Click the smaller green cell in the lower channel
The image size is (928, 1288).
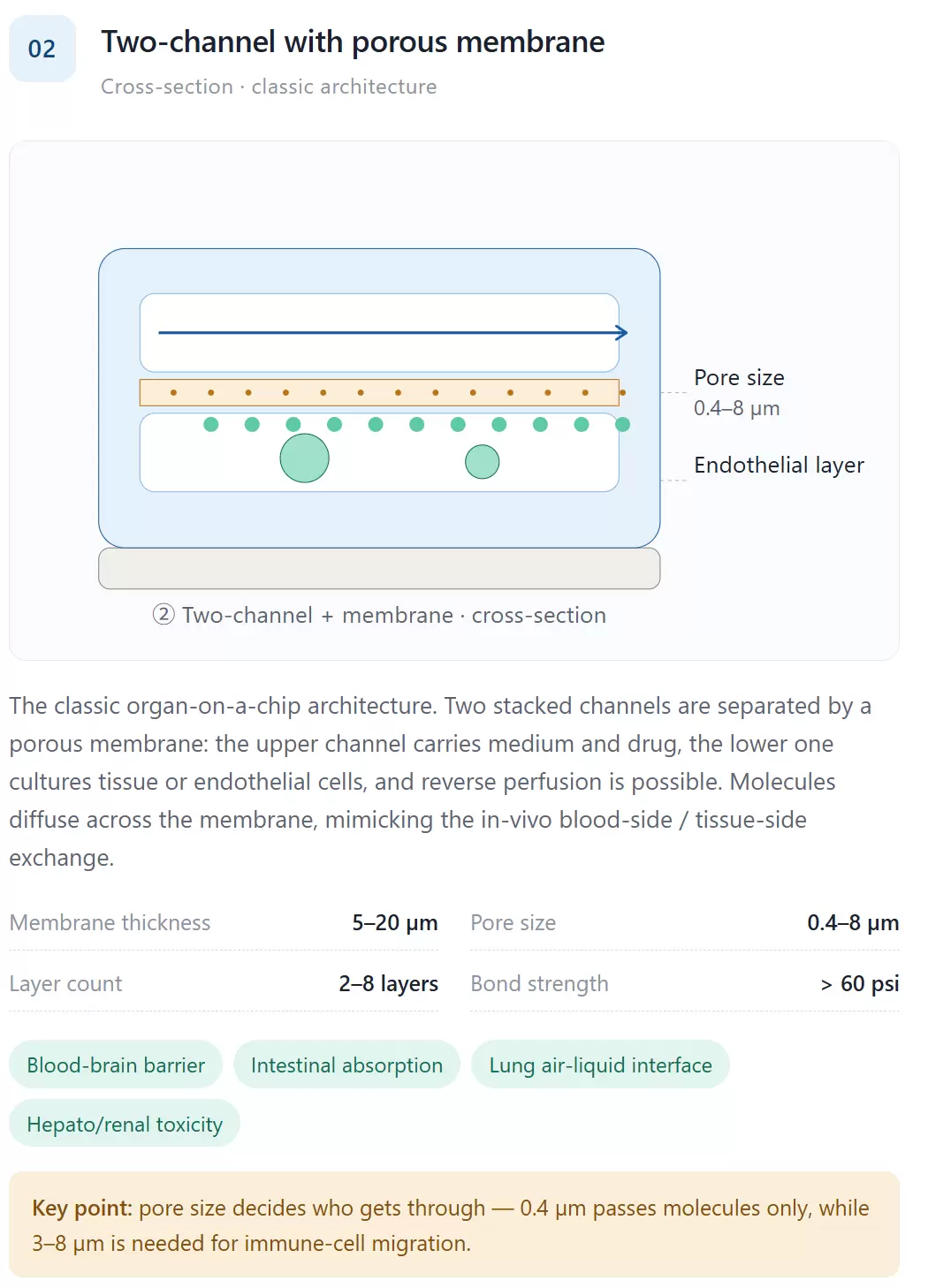point(482,461)
